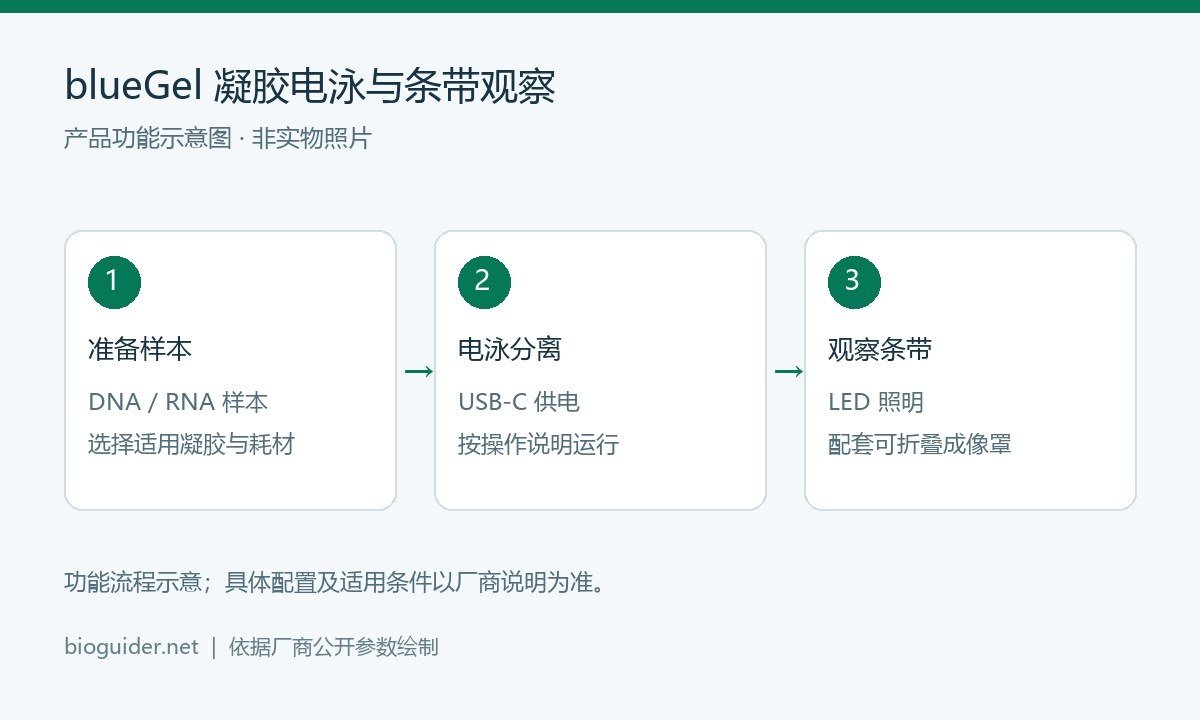Click the title 'blueGel 凝胶电泳与条带观察'
The height and width of the screenshot is (720, 1200).
[310, 87]
